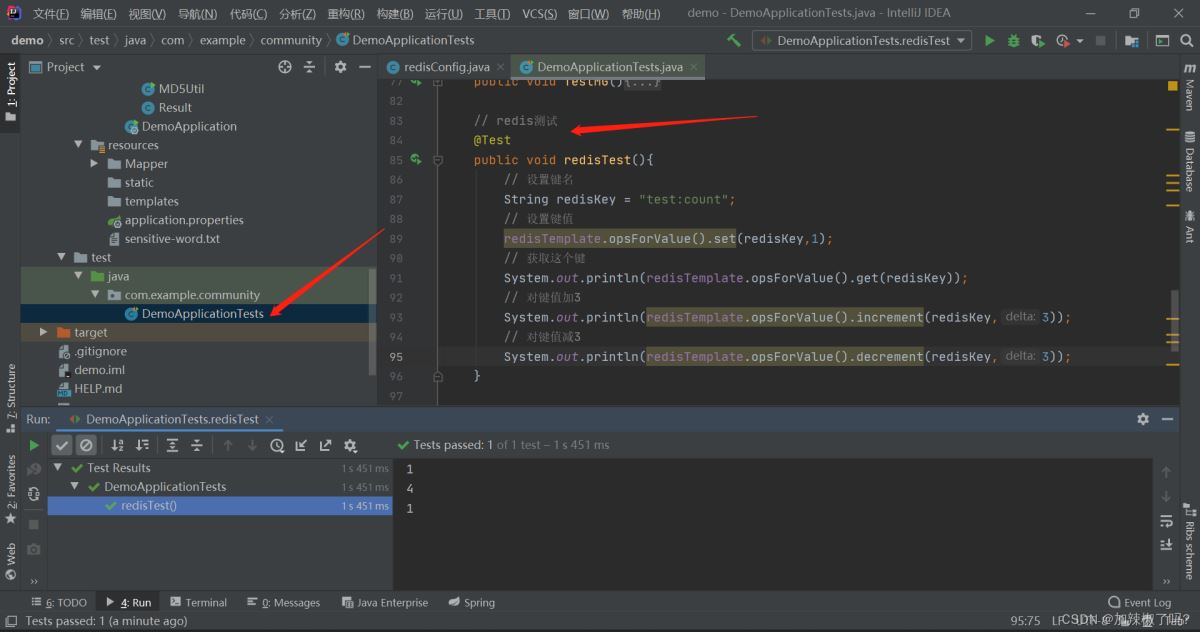The image size is (1200, 632).
Task: Open the Event Log button
Action: coord(1140,602)
